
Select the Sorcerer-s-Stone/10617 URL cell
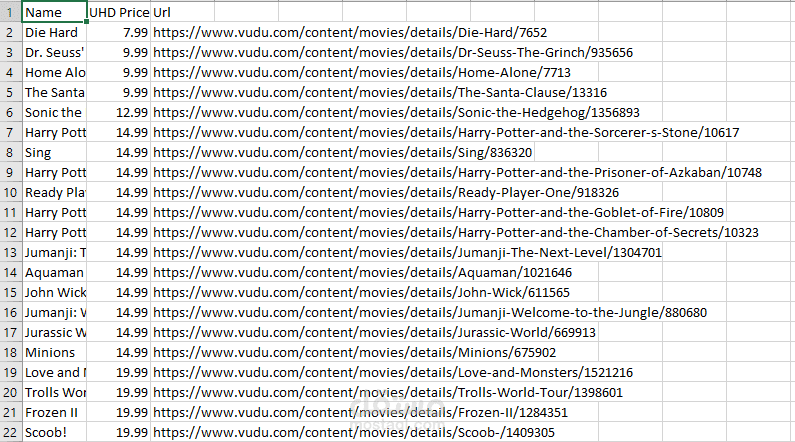446,132
